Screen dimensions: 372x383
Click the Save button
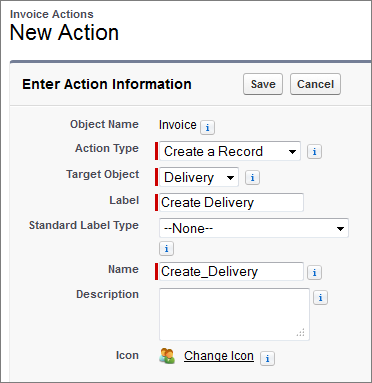click(x=263, y=84)
